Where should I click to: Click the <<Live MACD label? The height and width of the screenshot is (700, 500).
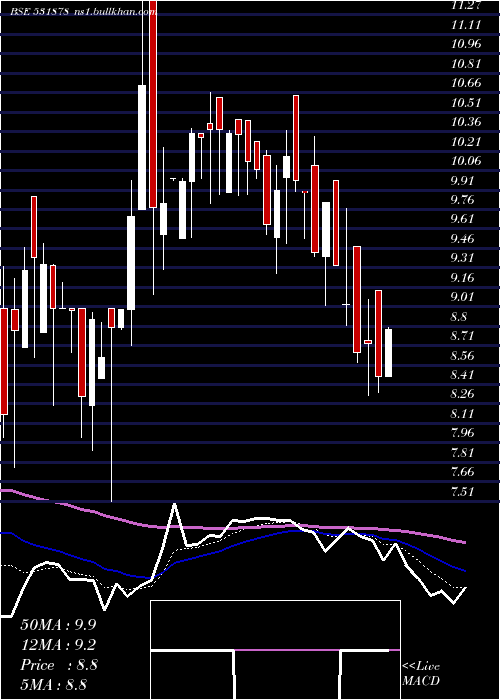[421, 674]
